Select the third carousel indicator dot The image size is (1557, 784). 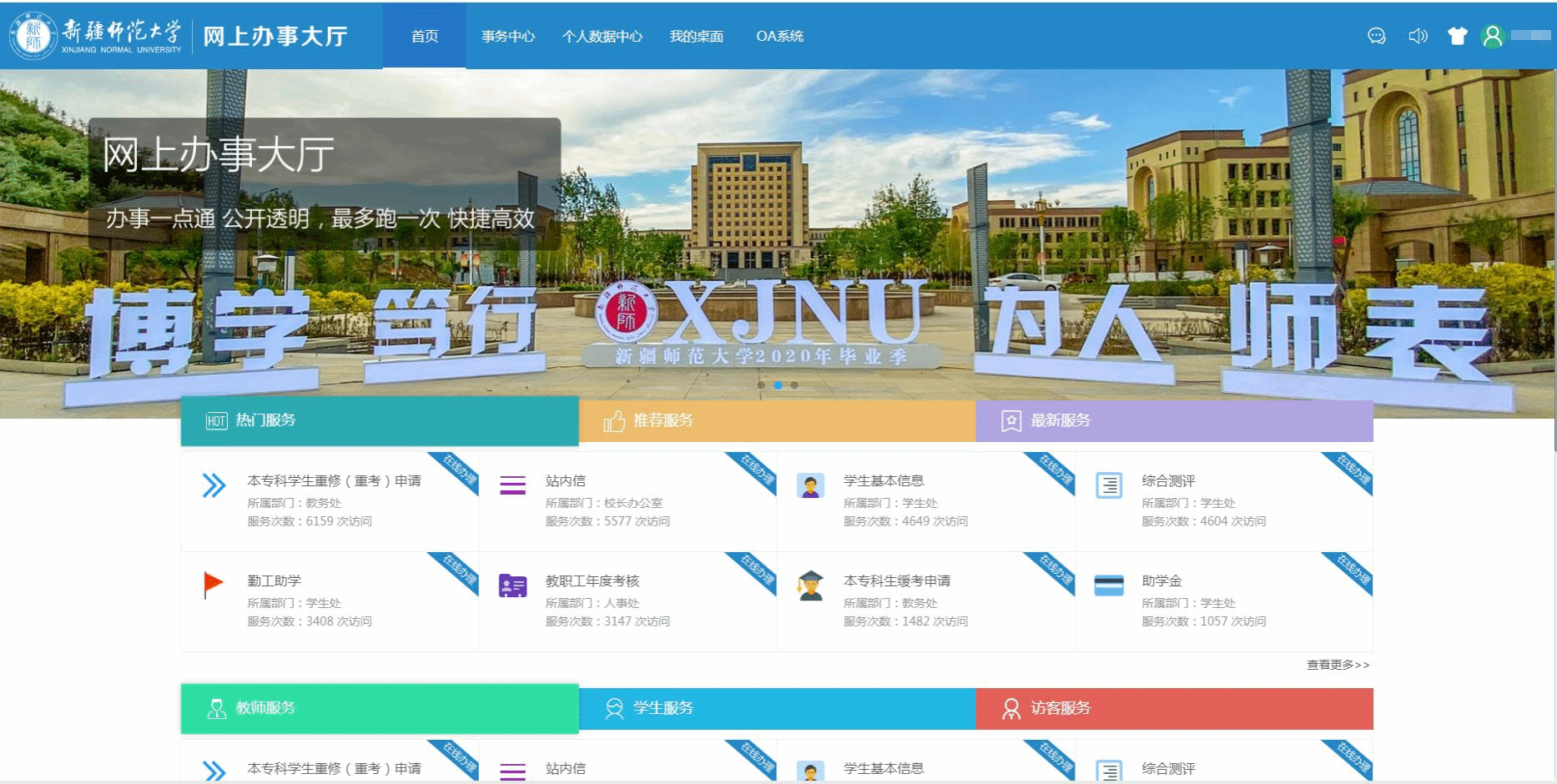(794, 385)
